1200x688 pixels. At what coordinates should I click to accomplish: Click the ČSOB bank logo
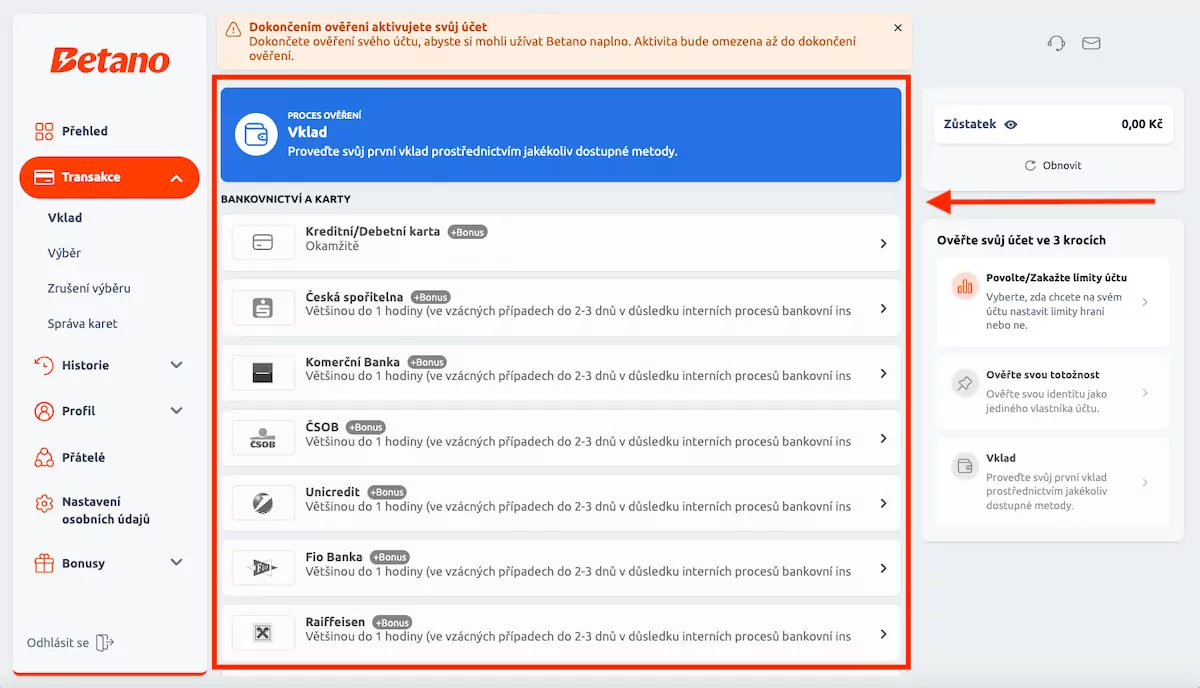point(263,438)
